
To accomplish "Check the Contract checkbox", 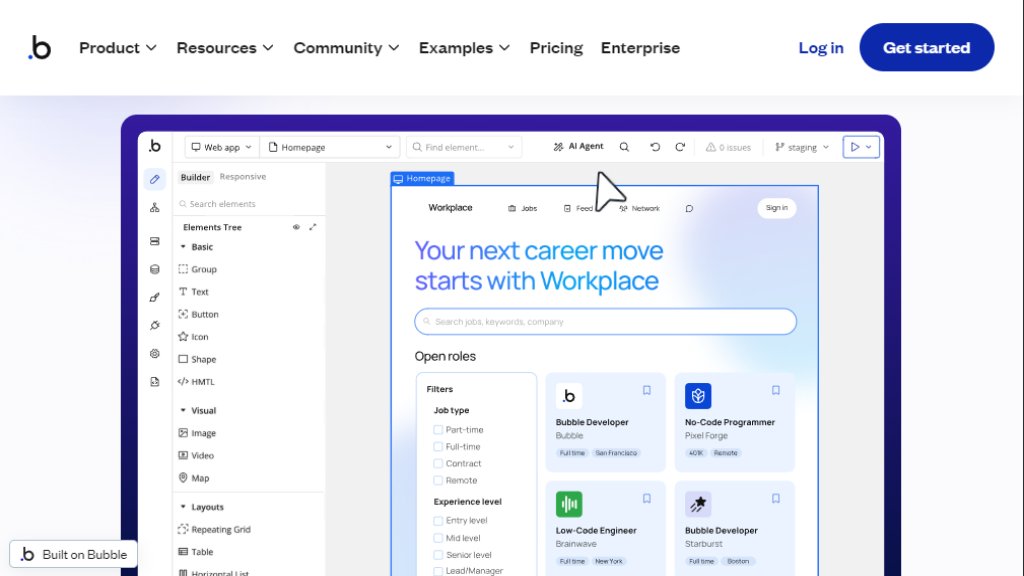I will coord(438,464).
